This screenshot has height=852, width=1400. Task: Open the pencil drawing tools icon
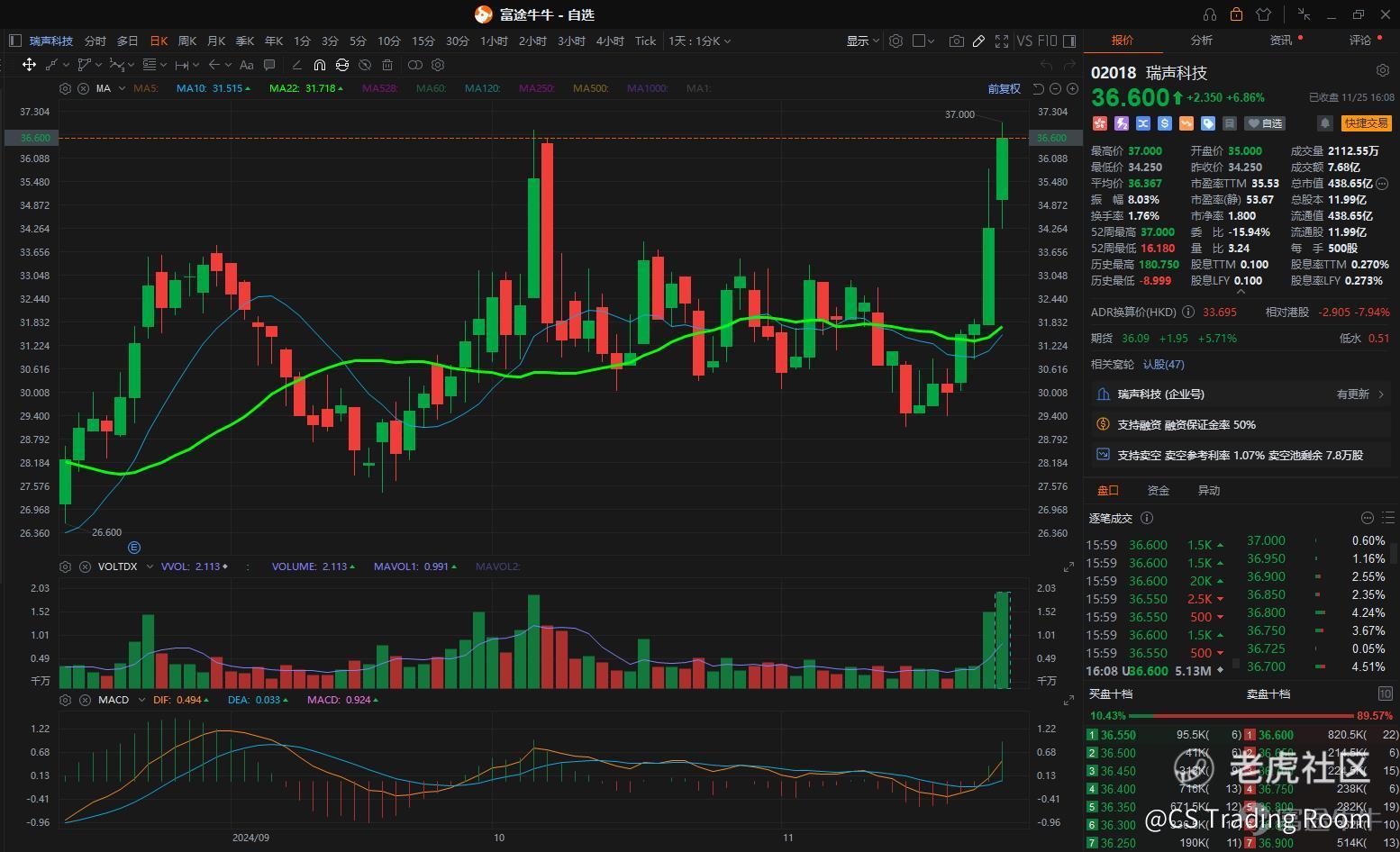(979, 41)
